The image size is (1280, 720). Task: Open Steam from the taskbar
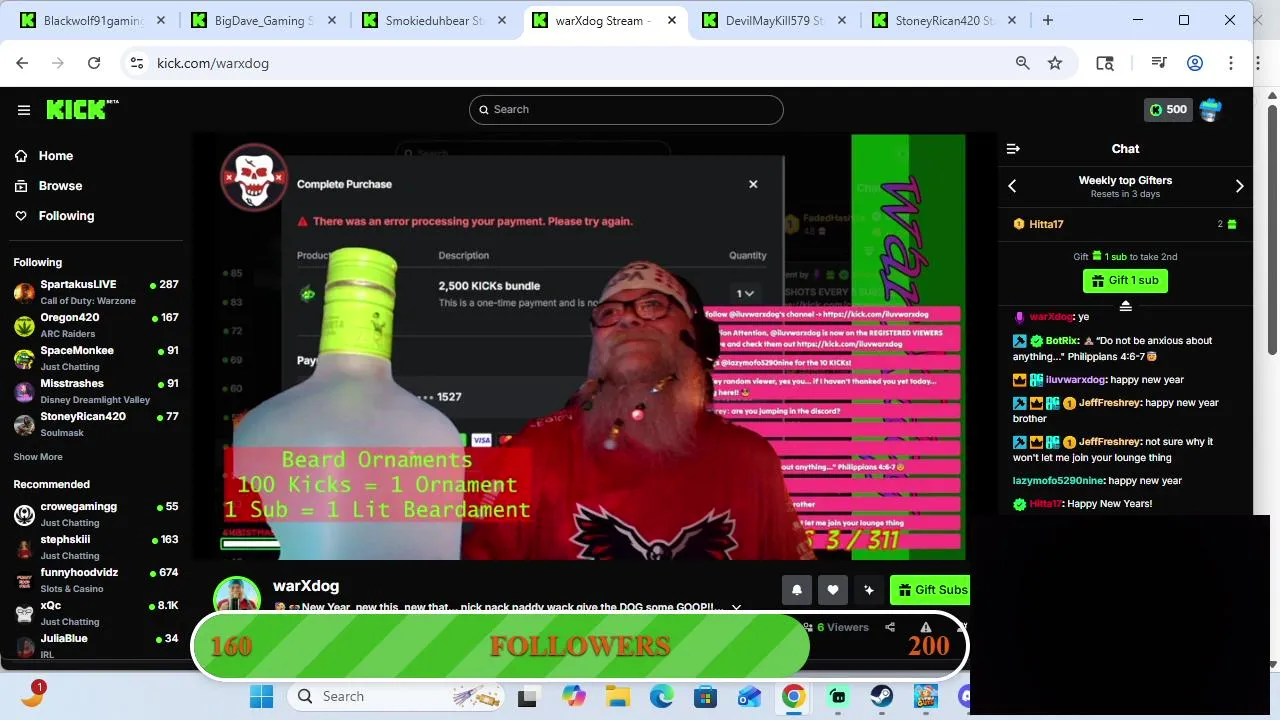[x=881, y=697]
